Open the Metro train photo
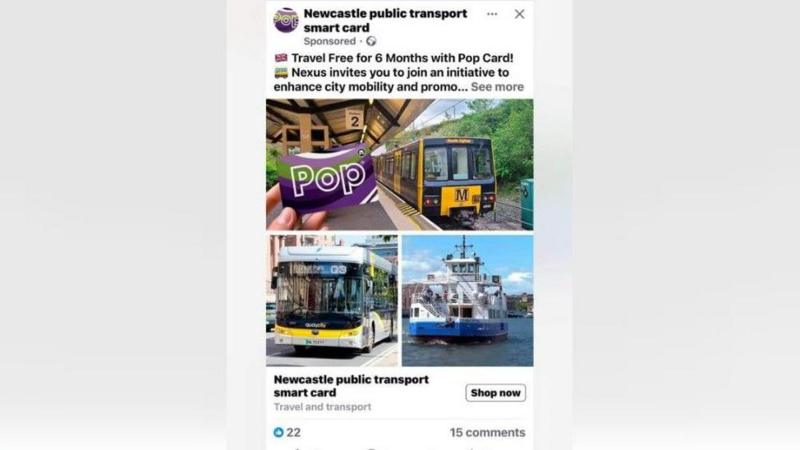The height and width of the screenshot is (450, 800). [399, 165]
